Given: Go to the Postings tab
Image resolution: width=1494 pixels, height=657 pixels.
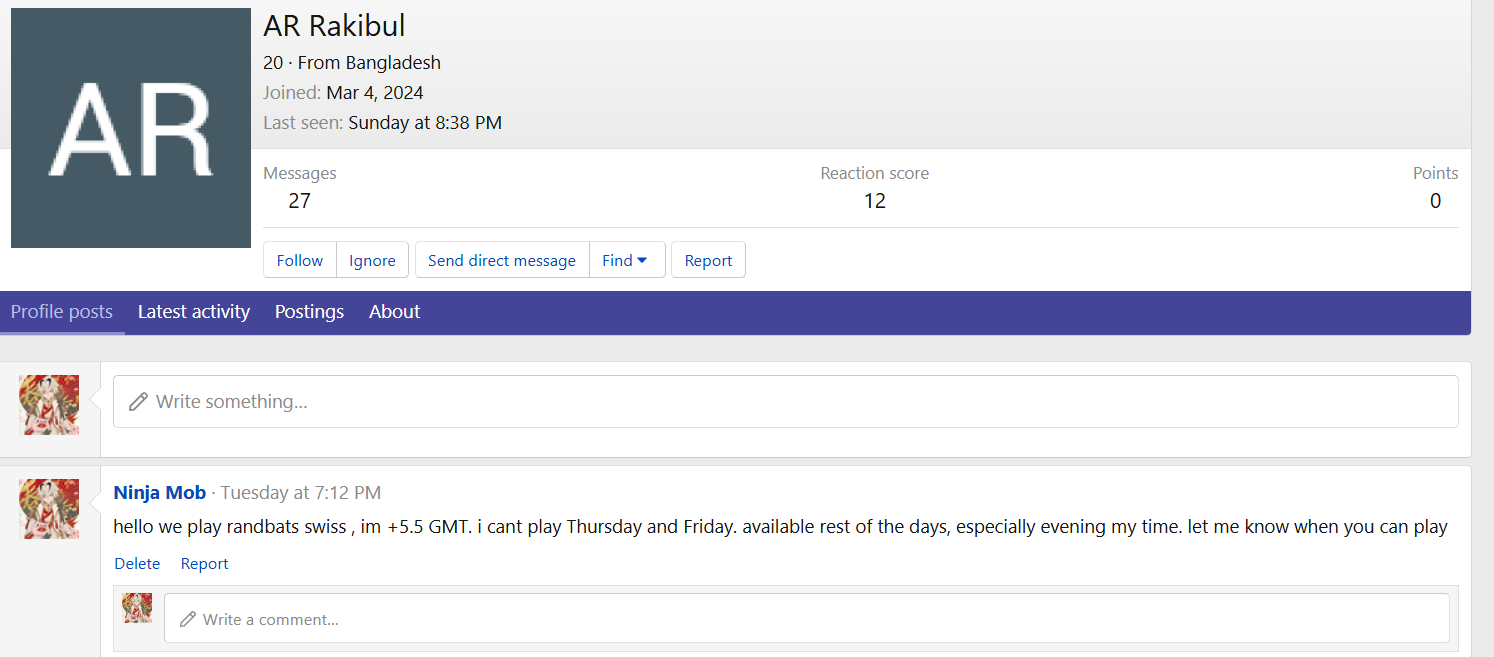Looking at the screenshot, I should coord(309,312).
